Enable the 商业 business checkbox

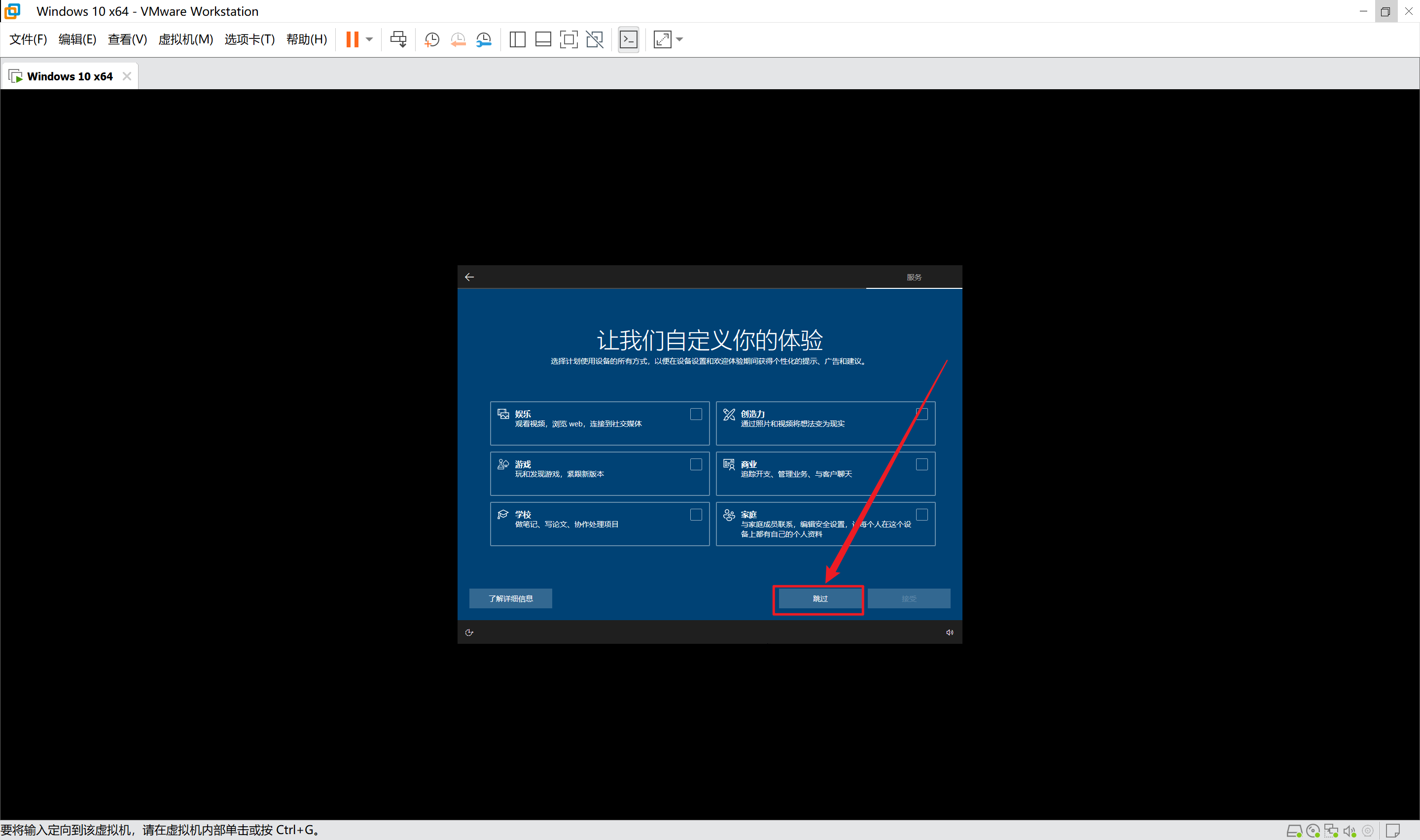tap(922, 465)
